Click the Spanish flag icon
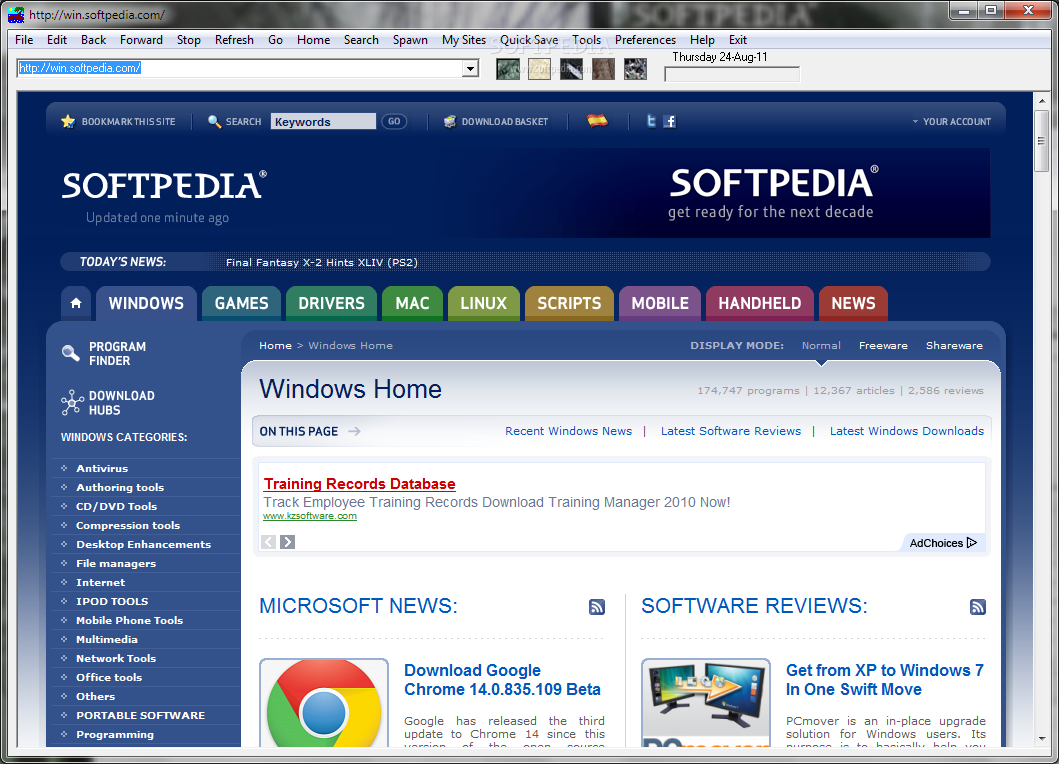The width and height of the screenshot is (1059, 764). tap(597, 121)
